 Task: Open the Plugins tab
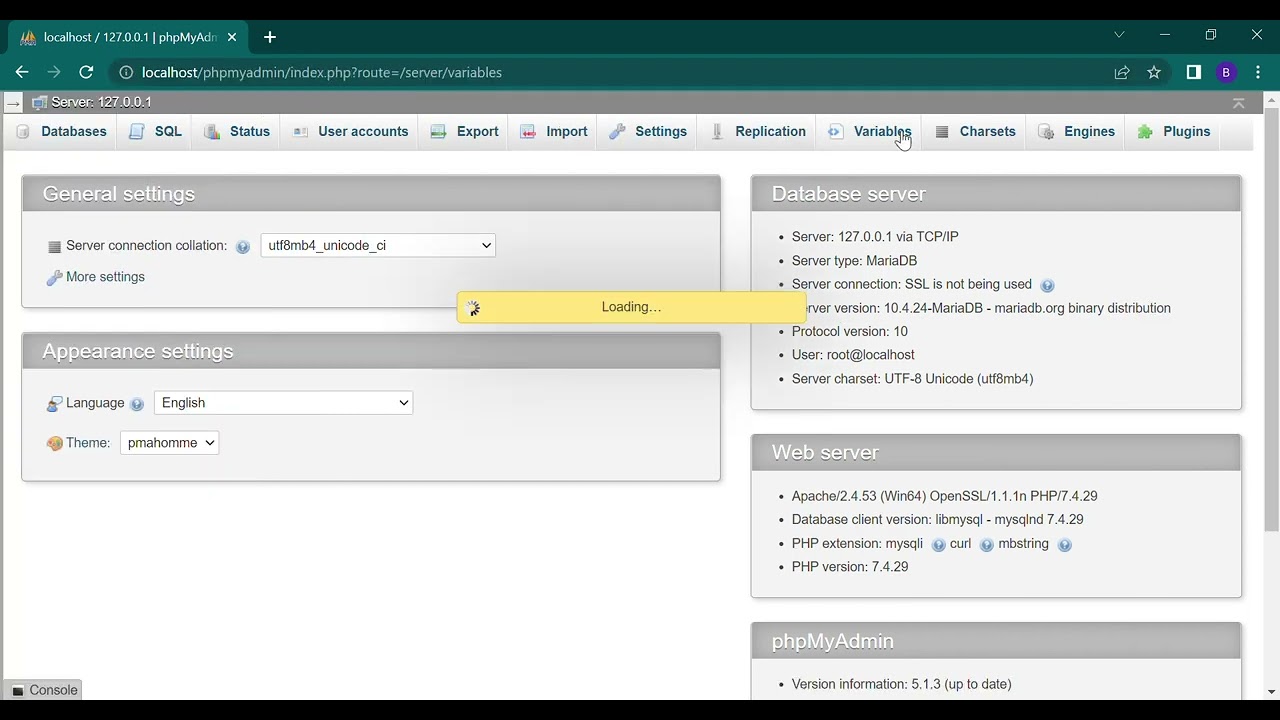coord(1174,132)
